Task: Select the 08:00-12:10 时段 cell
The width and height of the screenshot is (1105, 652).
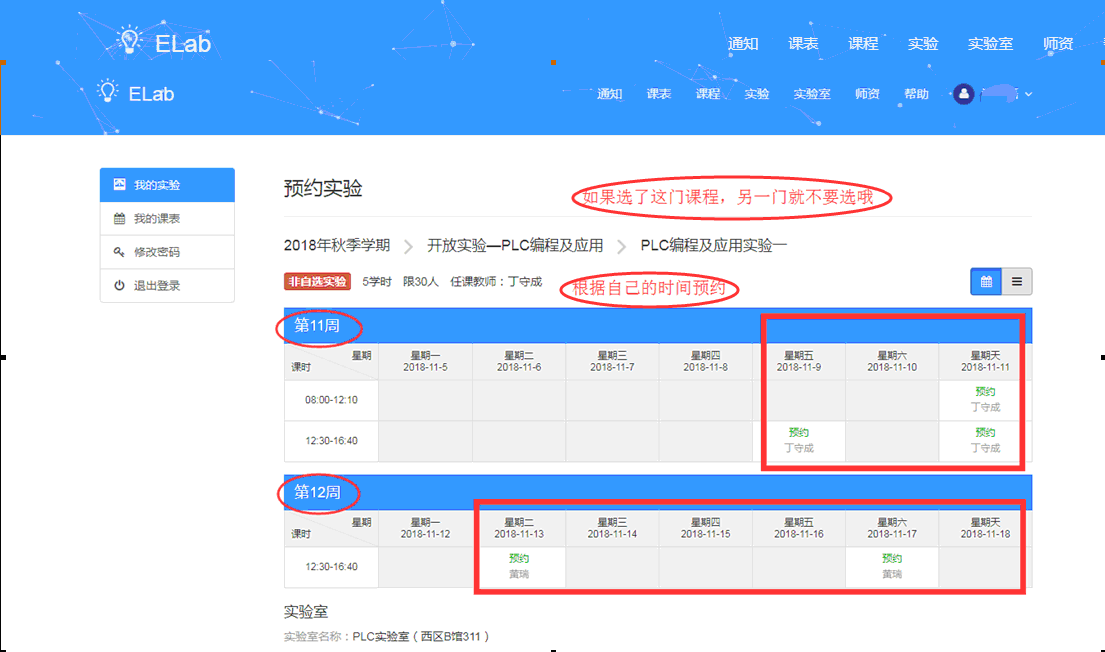Action: pos(330,399)
